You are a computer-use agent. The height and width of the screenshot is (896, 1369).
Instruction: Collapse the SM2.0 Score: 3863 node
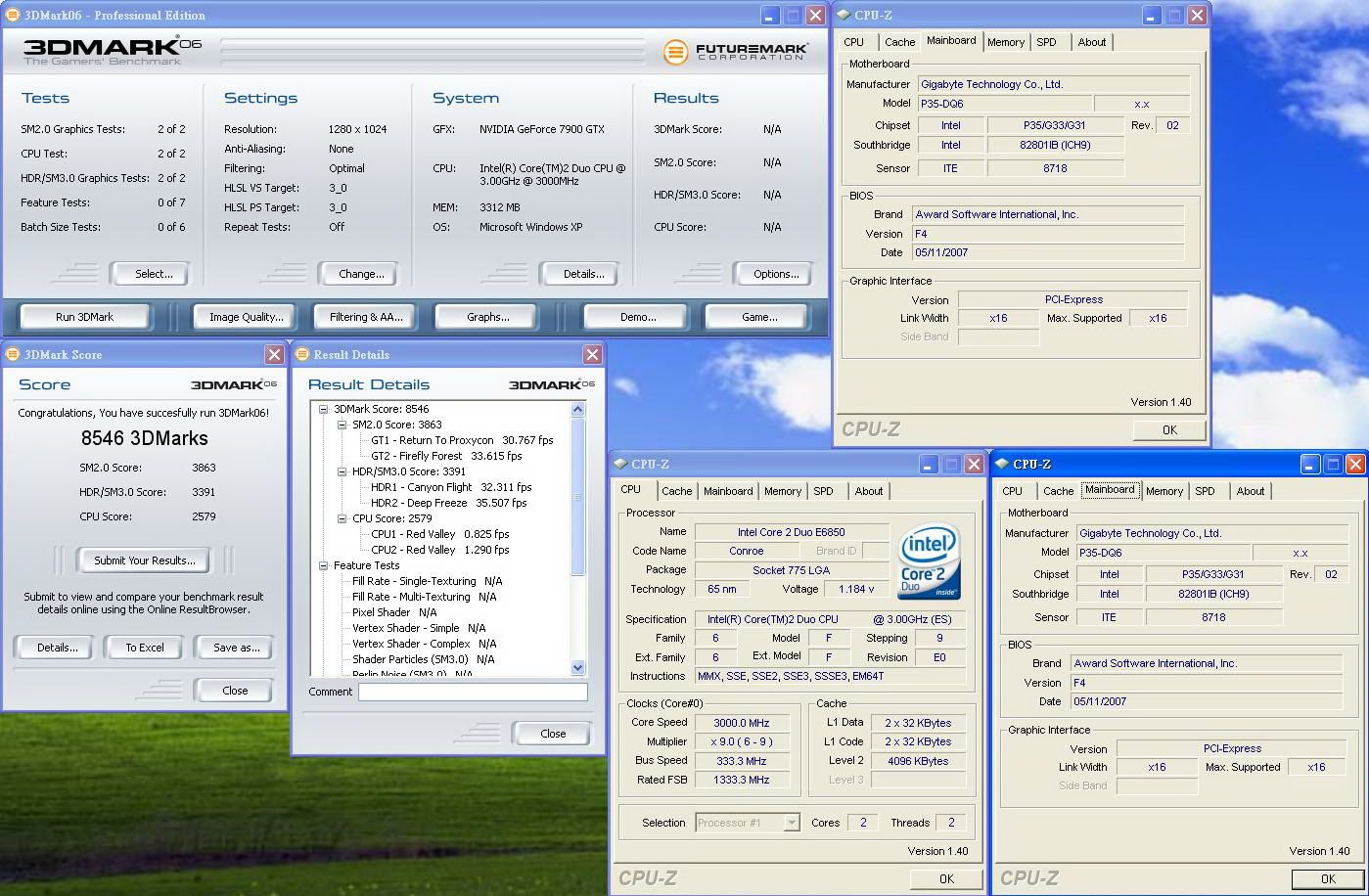[342, 425]
